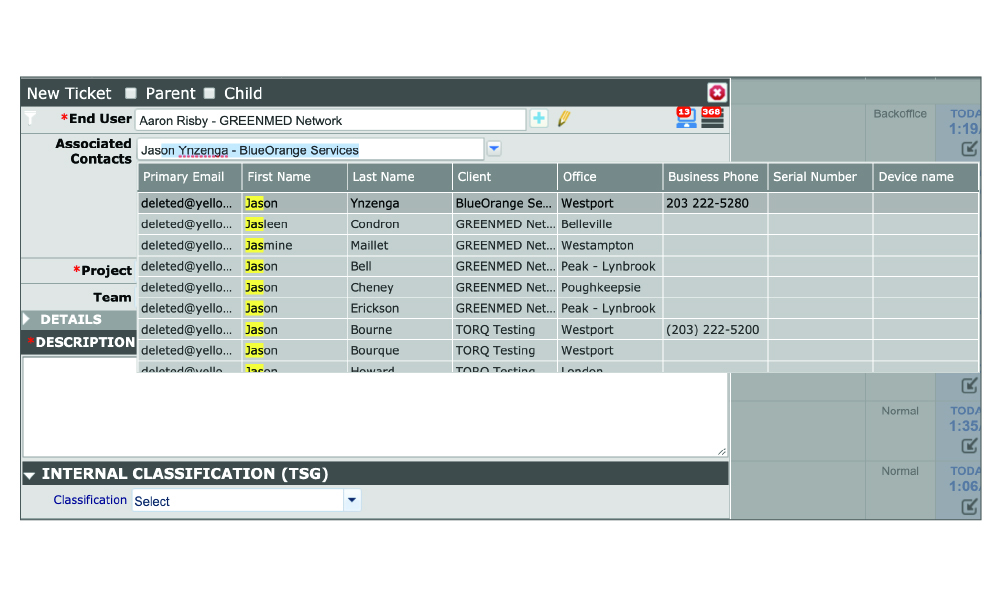Screen dimensions: 1001x601
Task: Expand the DETAILS section
Action: (28, 319)
